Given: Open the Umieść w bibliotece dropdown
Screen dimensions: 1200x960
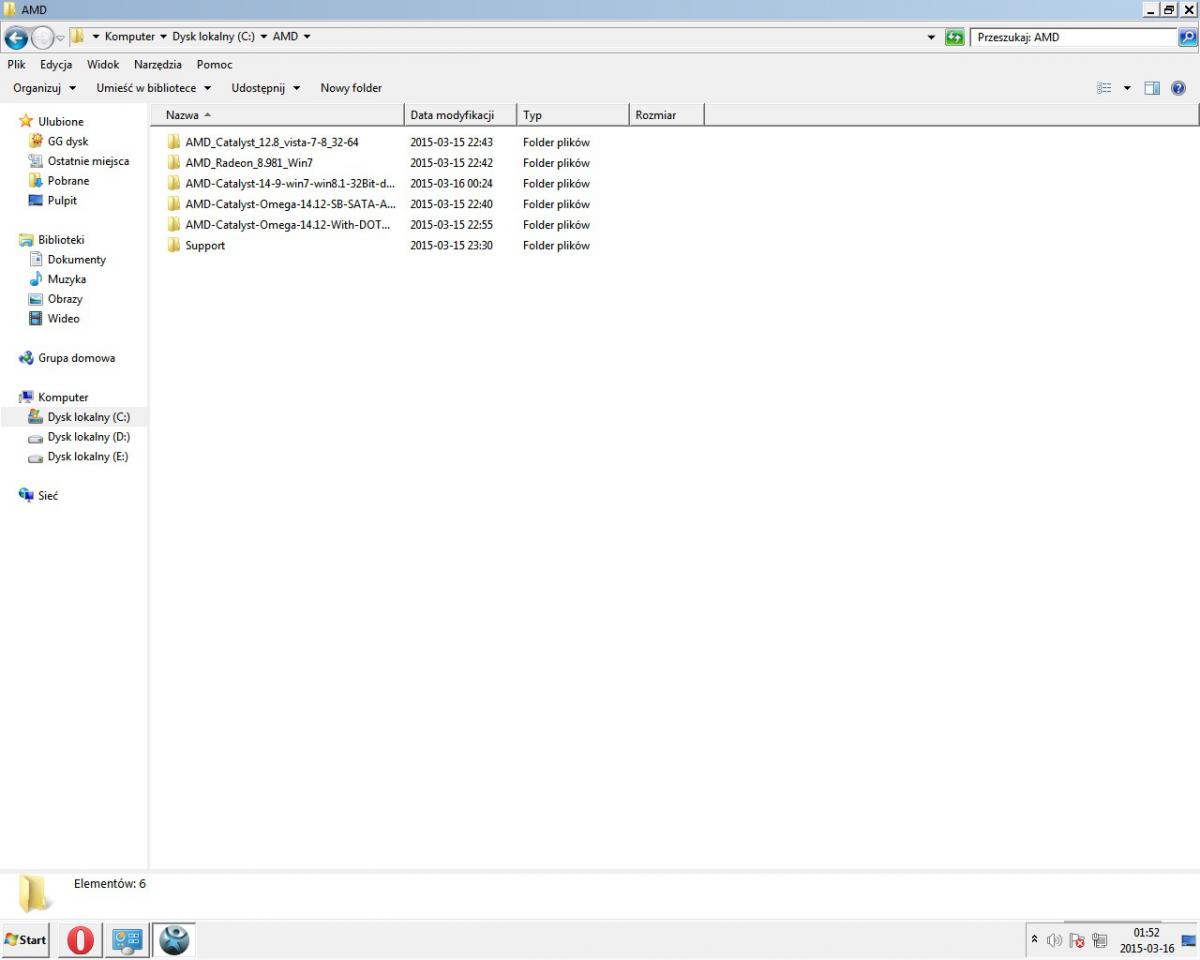Looking at the screenshot, I should pos(154,88).
